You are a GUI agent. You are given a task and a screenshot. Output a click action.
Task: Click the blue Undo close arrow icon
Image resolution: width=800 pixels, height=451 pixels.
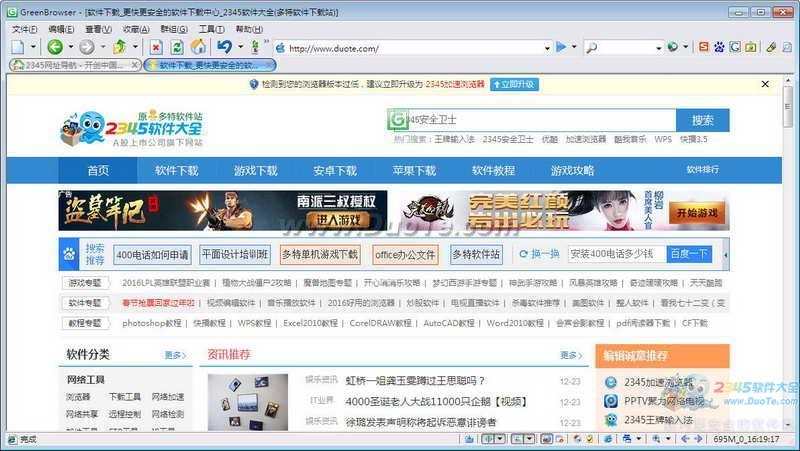click(x=223, y=47)
